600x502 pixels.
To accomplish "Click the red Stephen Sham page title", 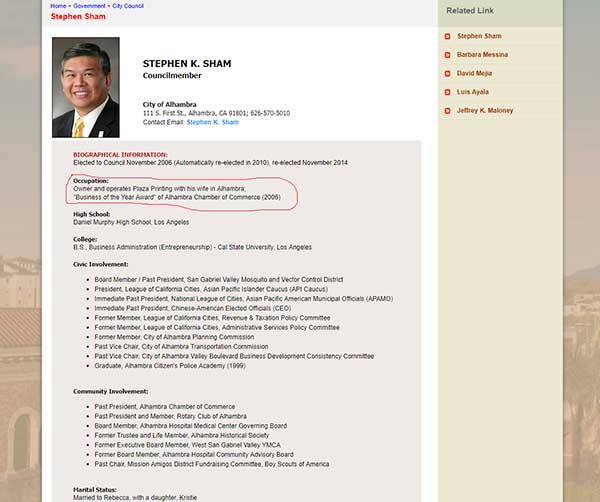I will 77,16.
